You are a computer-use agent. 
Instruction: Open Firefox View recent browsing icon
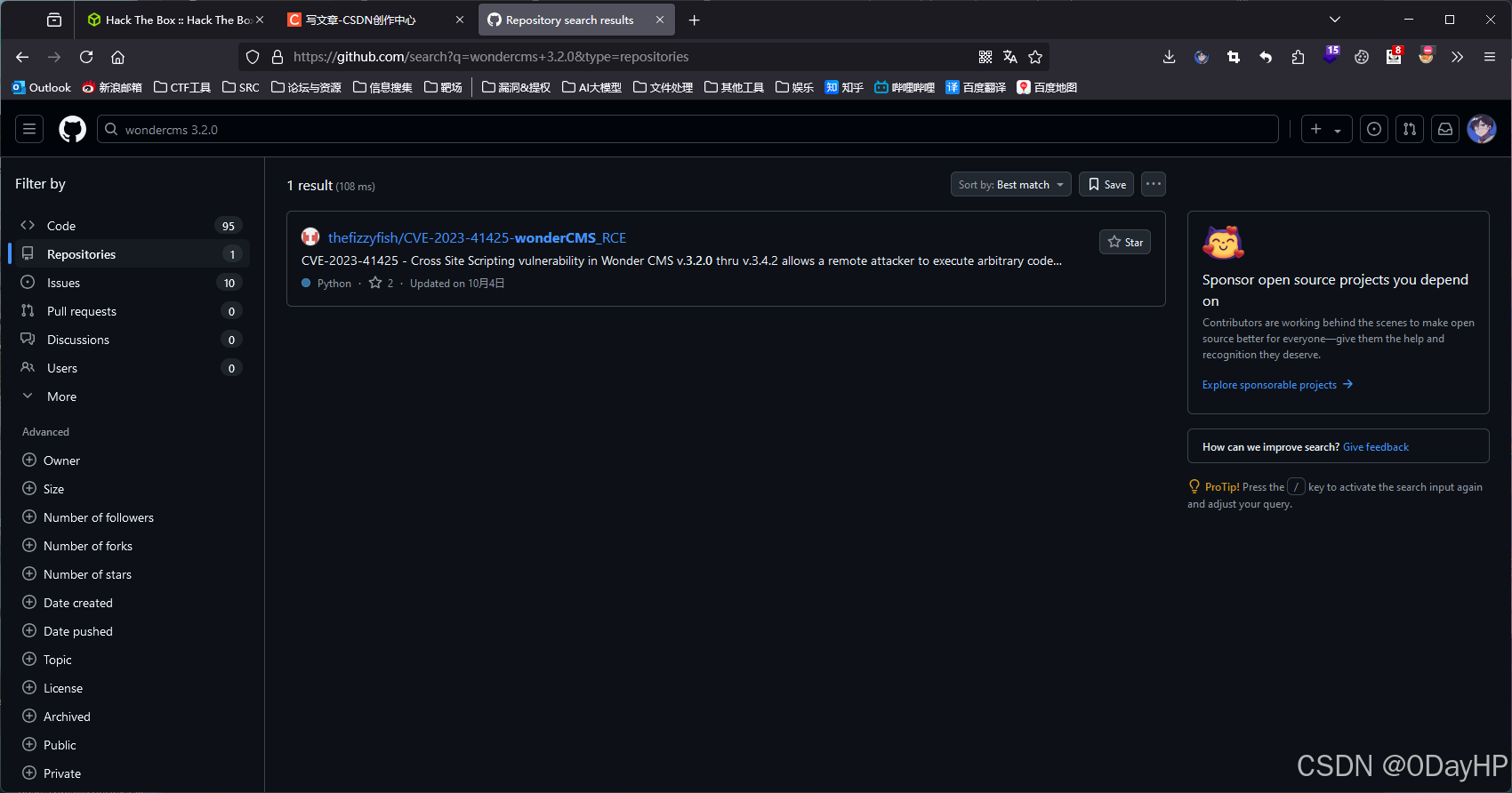54,20
